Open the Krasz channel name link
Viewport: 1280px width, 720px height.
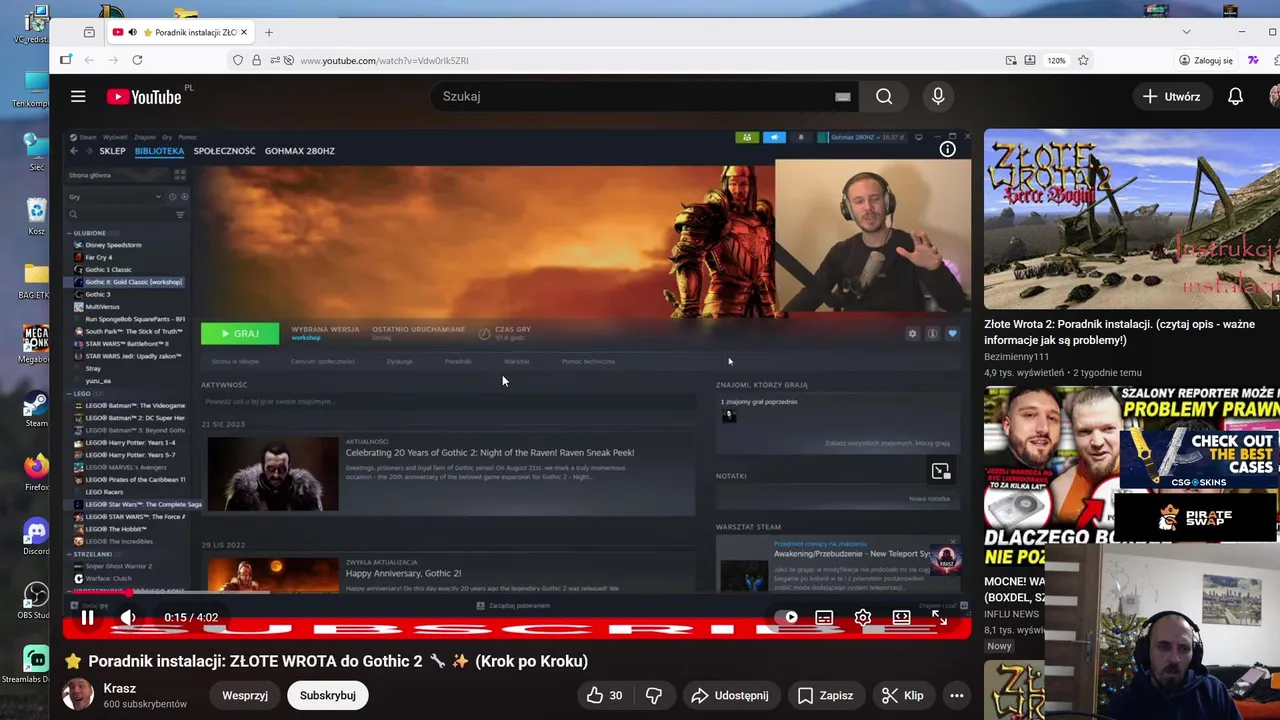[x=120, y=688]
